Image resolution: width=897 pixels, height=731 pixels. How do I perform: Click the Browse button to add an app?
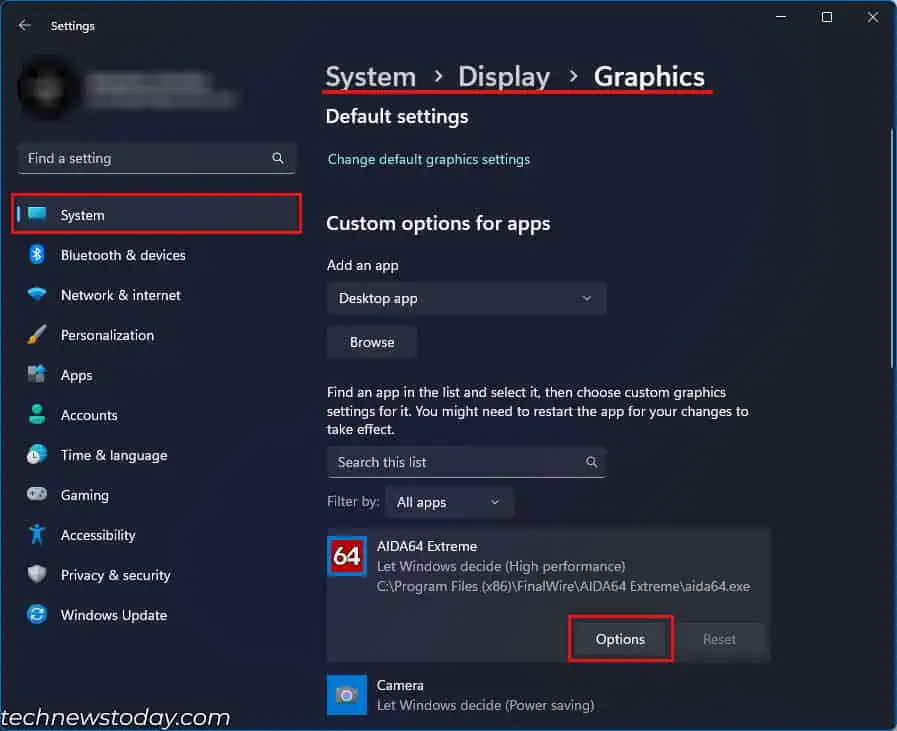tap(371, 342)
